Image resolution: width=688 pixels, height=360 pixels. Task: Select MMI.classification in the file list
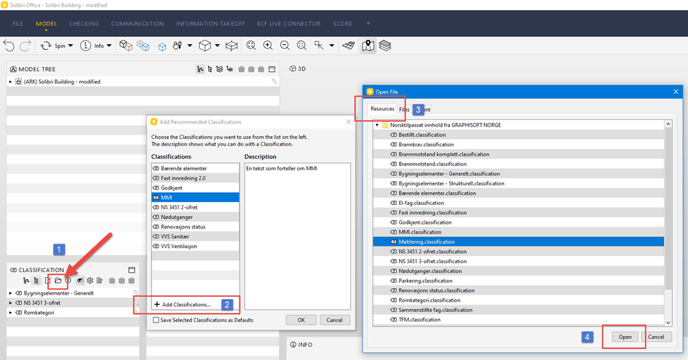pos(518,232)
